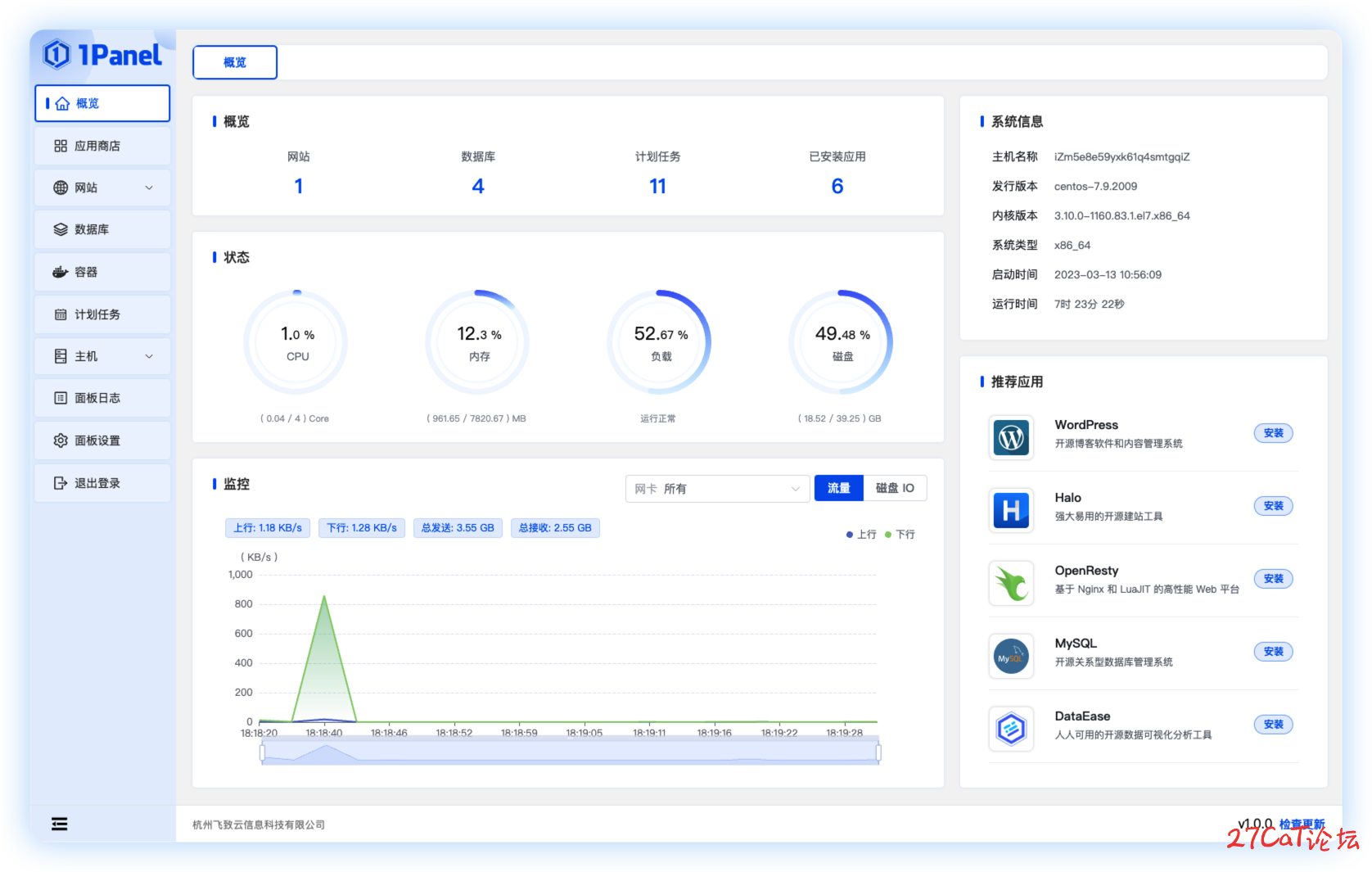Click the 总接收: 2.55 GB tag
The height and width of the screenshot is (872, 1372).
point(555,528)
